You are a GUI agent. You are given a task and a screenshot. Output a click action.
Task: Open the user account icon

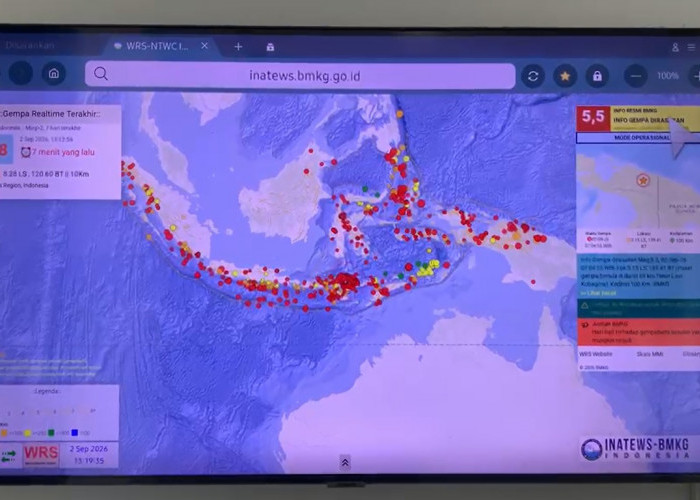pos(675,47)
